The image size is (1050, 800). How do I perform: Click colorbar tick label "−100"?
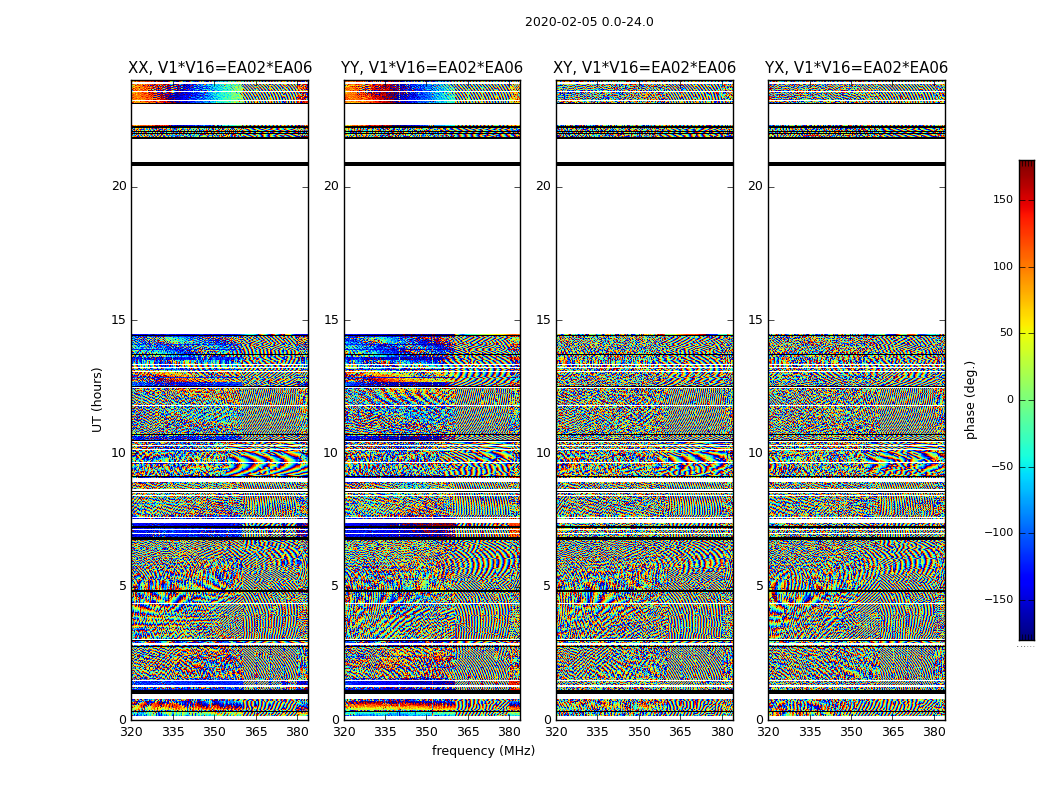[998, 533]
